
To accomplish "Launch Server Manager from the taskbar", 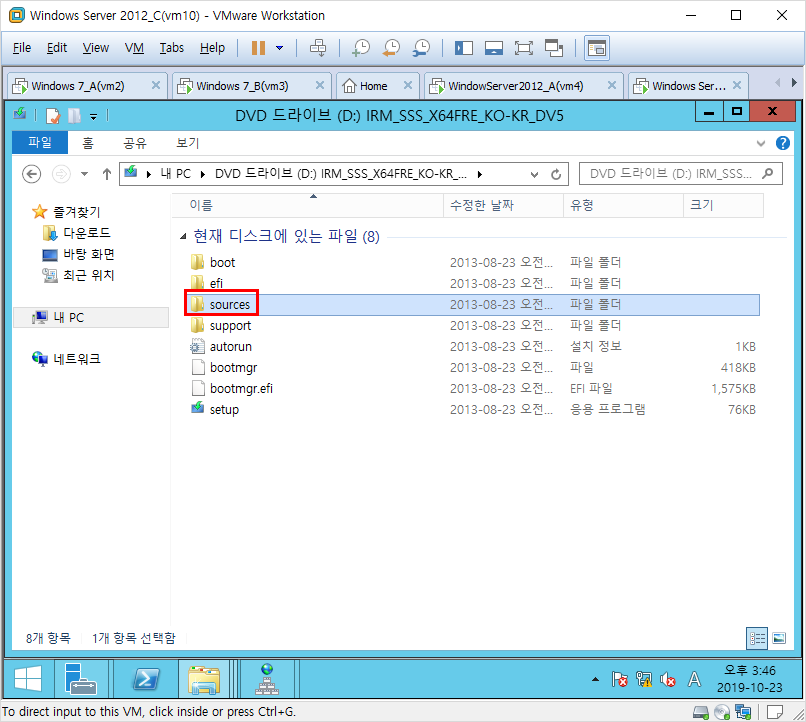I will pos(81,678).
